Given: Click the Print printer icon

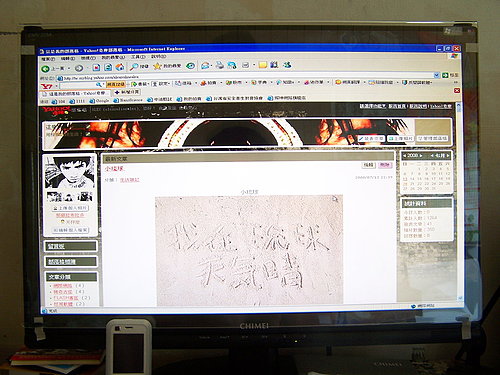Looking at the screenshot, I should (219, 65).
